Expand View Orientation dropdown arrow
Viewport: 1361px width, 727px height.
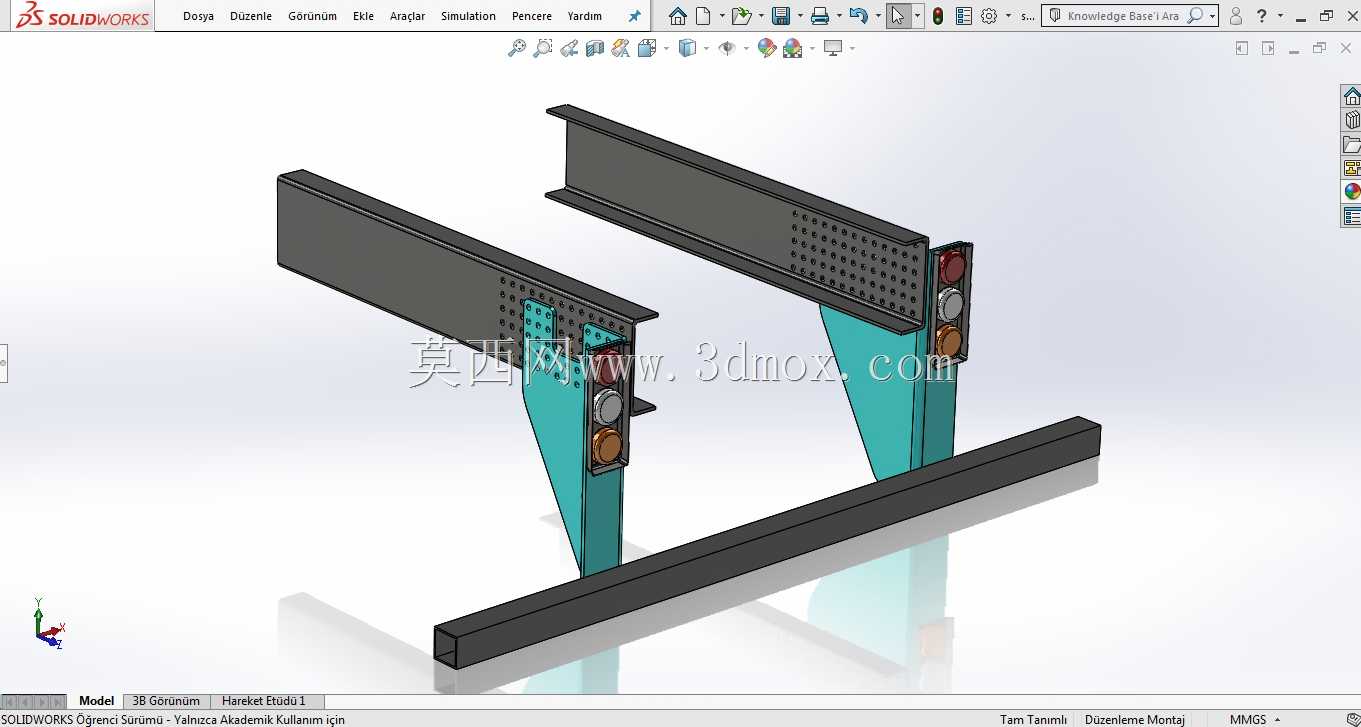click(665, 48)
